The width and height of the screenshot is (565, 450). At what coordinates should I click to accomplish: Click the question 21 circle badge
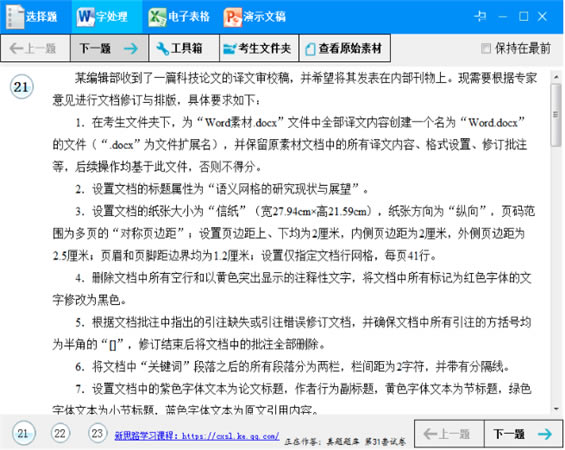coord(21,87)
